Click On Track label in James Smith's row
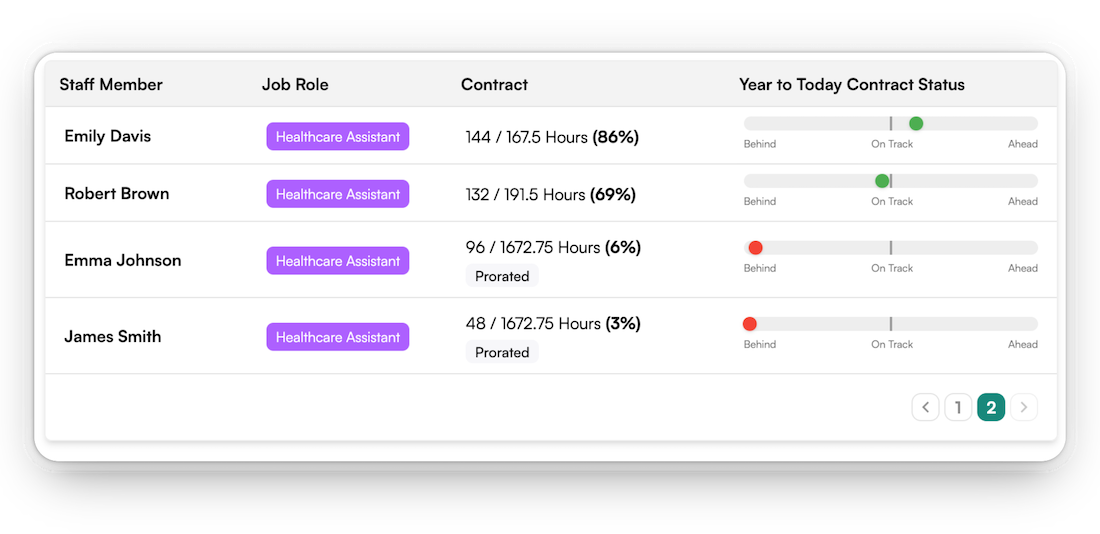Viewport: 1100px width, 534px height. pos(892,345)
